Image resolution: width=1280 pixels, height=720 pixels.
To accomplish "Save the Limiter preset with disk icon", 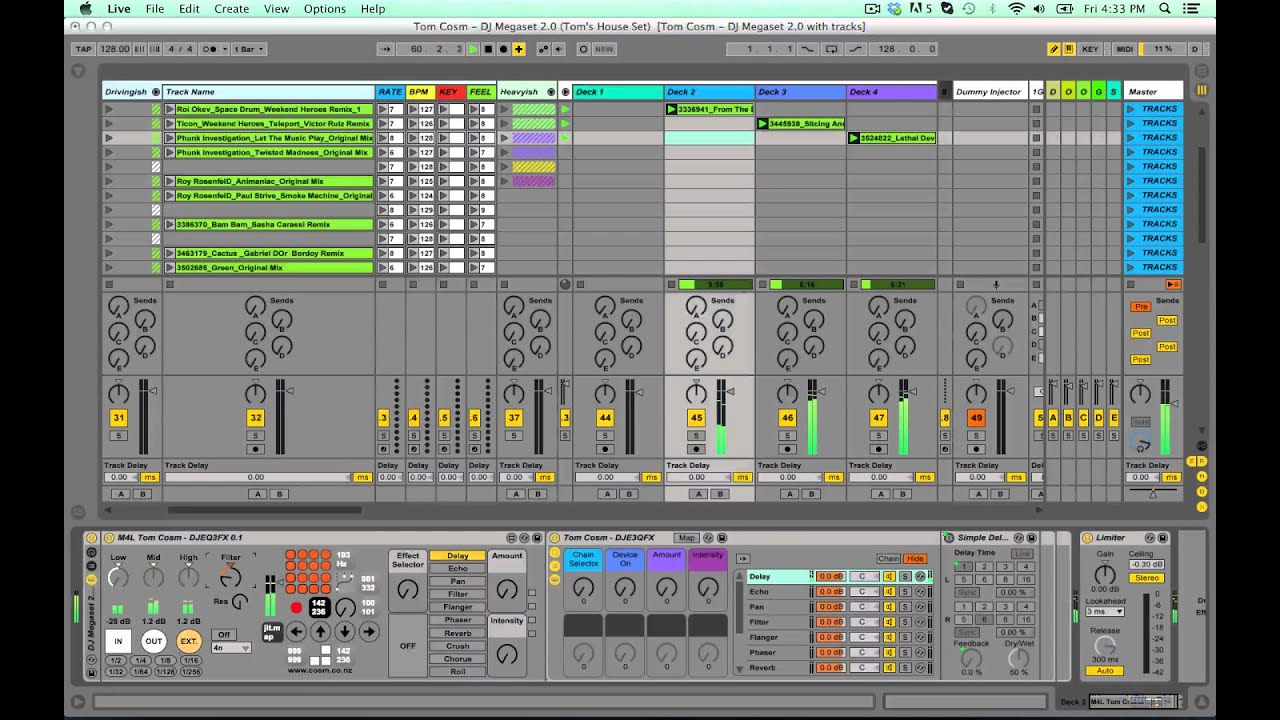I will pos(1162,538).
